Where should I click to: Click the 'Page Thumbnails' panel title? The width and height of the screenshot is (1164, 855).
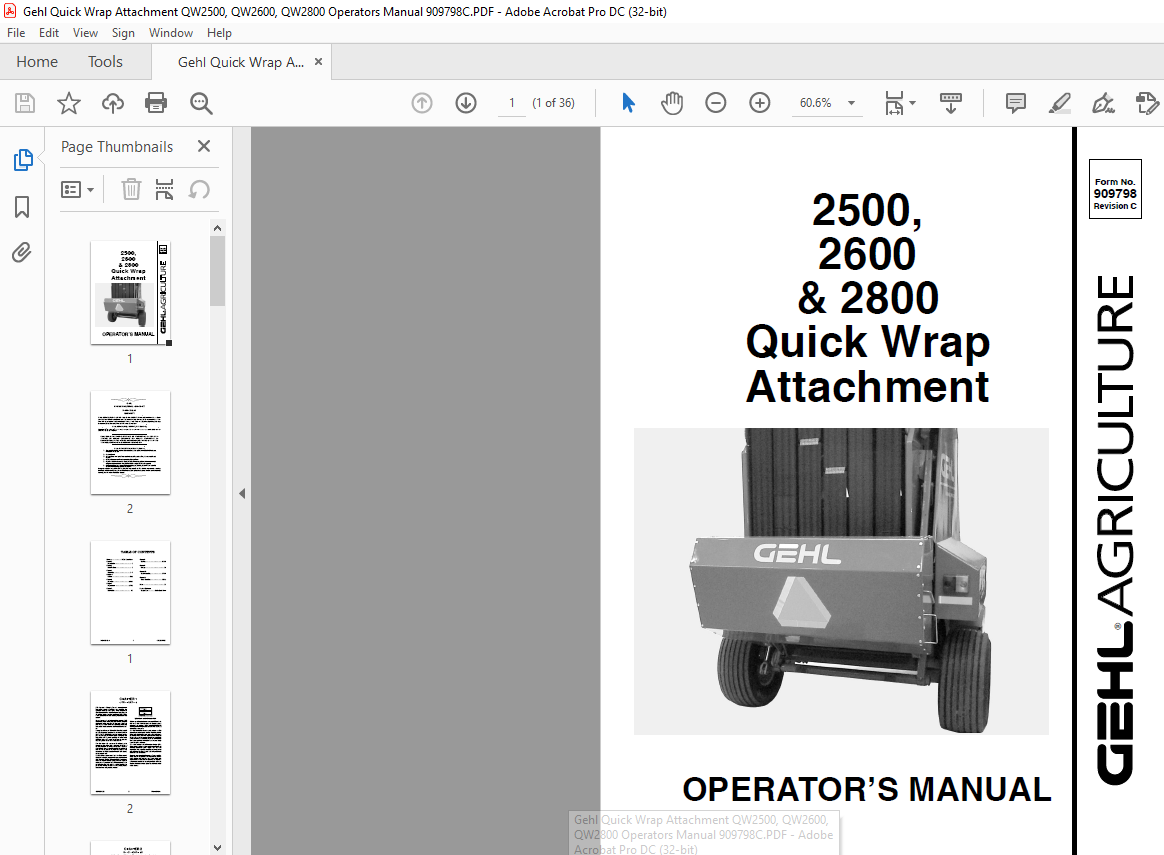[x=117, y=147]
